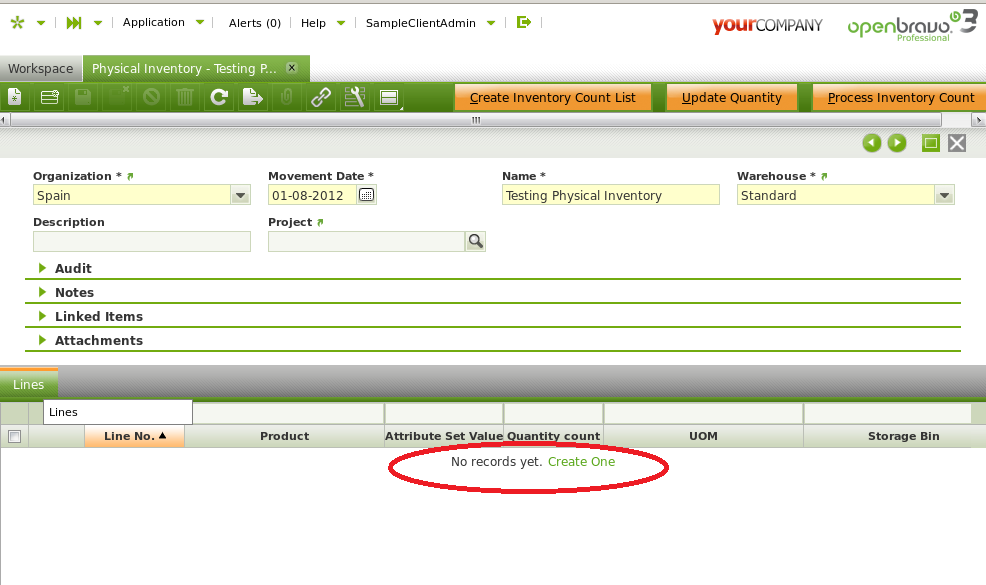986x585 pixels.
Task: Click the Process Inventory Count button
Action: coord(900,98)
